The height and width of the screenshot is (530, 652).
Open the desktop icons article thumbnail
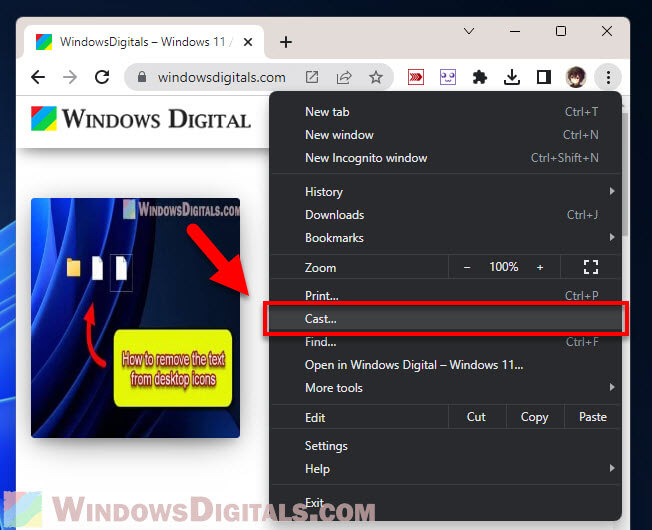(x=136, y=318)
